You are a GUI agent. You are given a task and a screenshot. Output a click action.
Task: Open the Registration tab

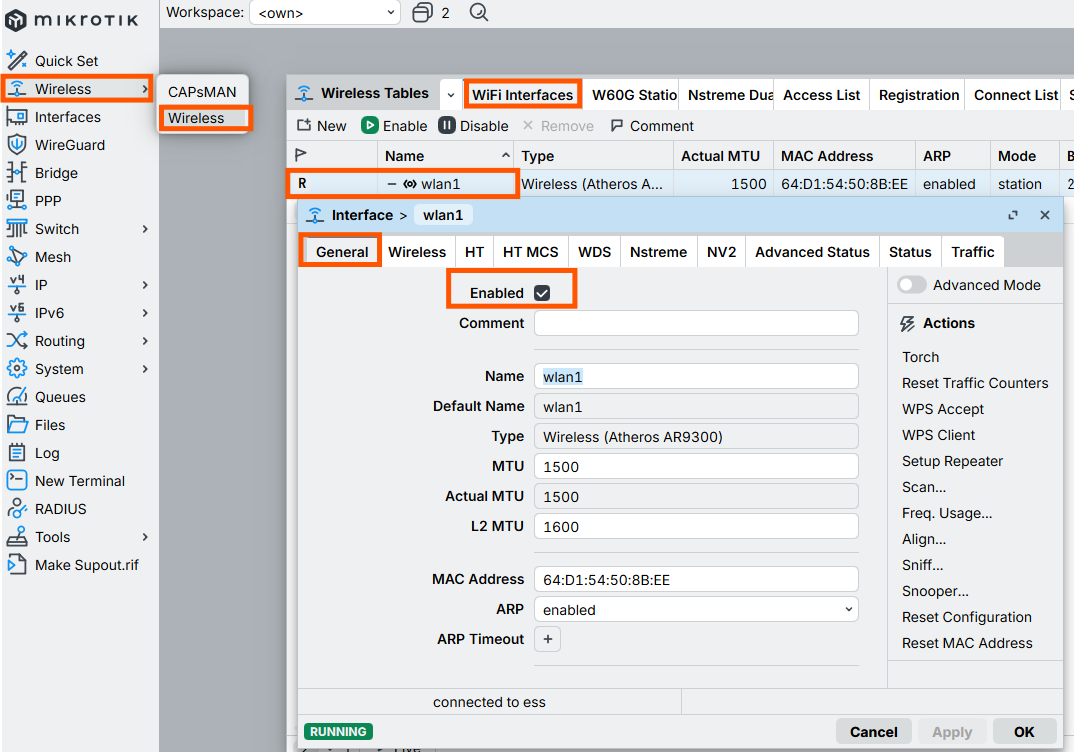coord(919,95)
